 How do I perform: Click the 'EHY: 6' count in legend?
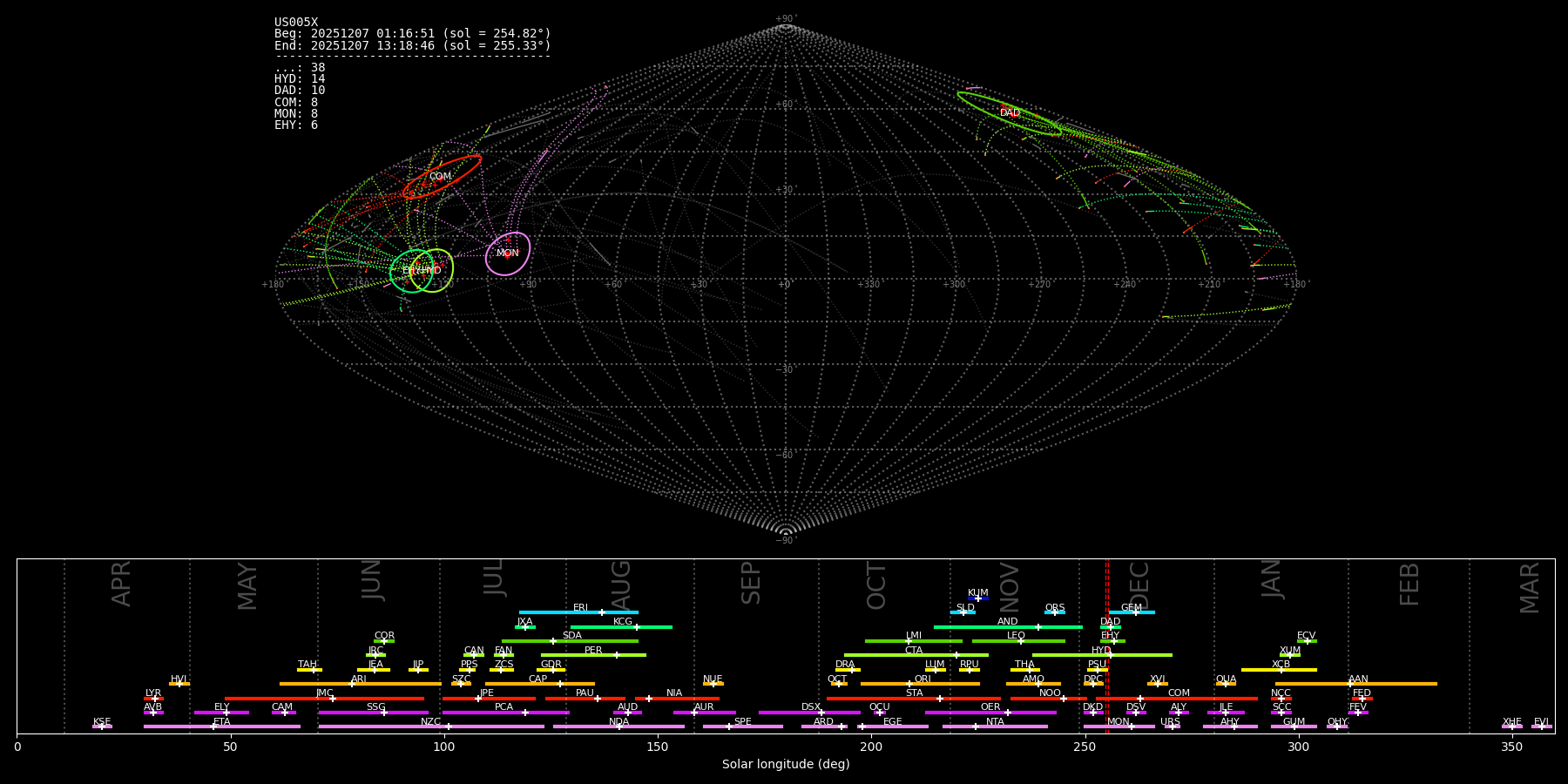(x=296, y=125)
